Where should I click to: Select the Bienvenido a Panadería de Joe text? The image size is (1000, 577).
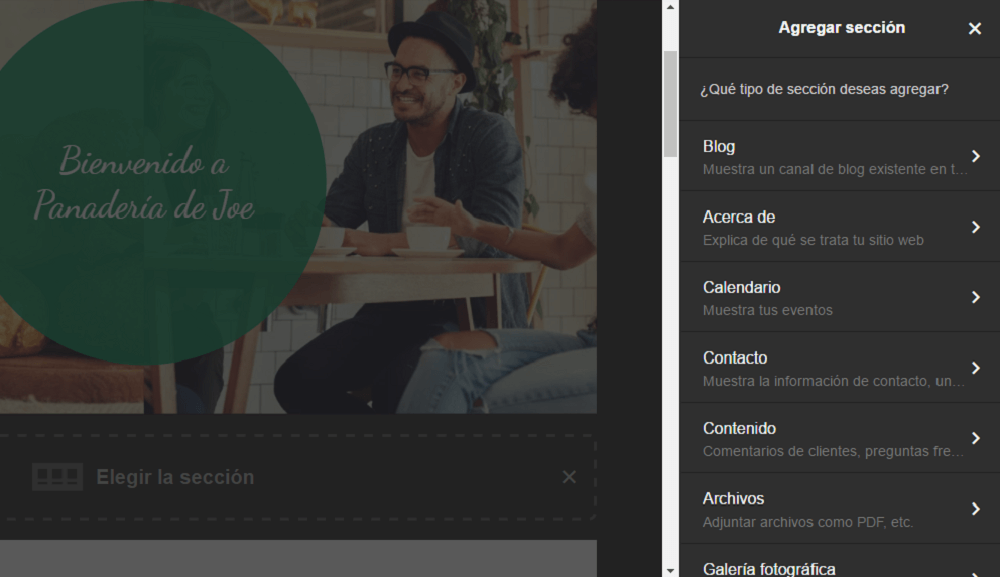(143, 184)
